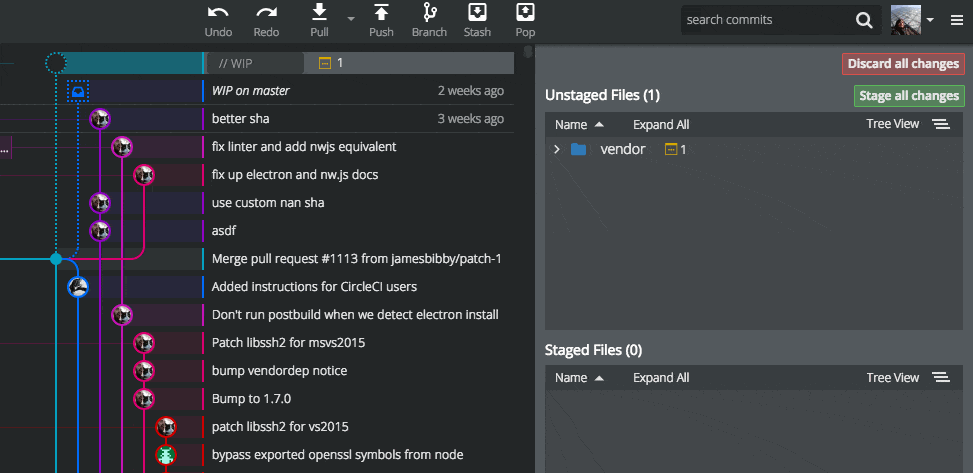Click the Undo toolbar icon
Image resolution: width=973 pixels, height=473 pixels.
(218, 12)
